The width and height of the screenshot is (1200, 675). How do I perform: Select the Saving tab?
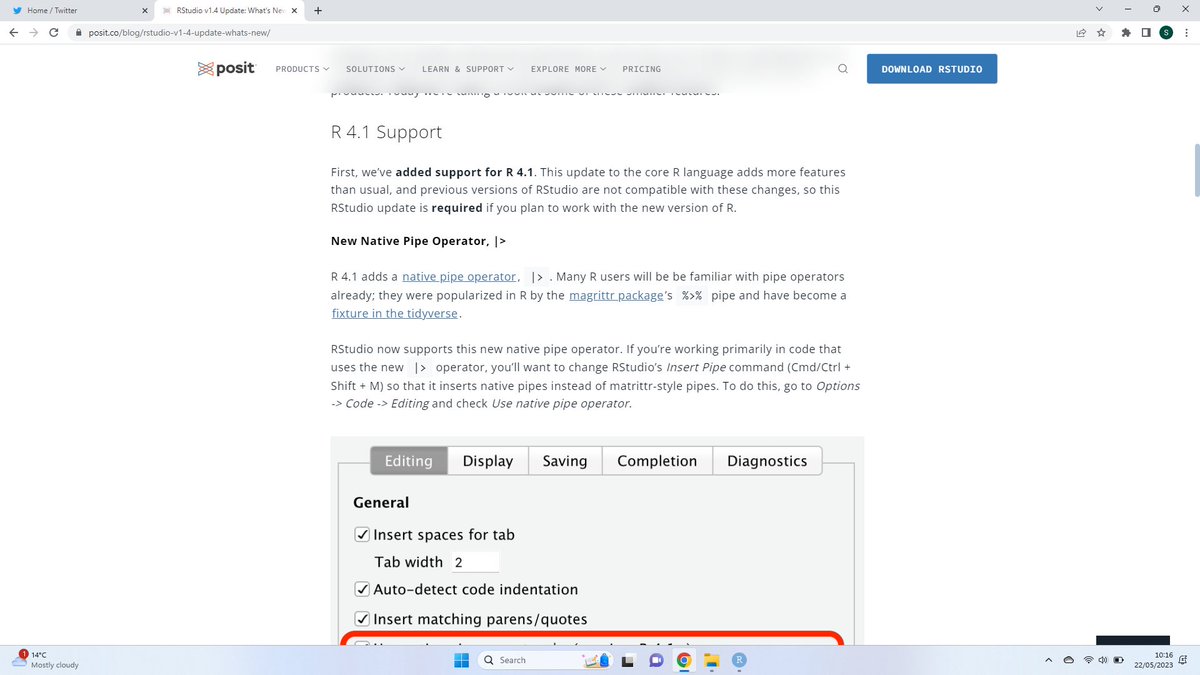[565, 461]
